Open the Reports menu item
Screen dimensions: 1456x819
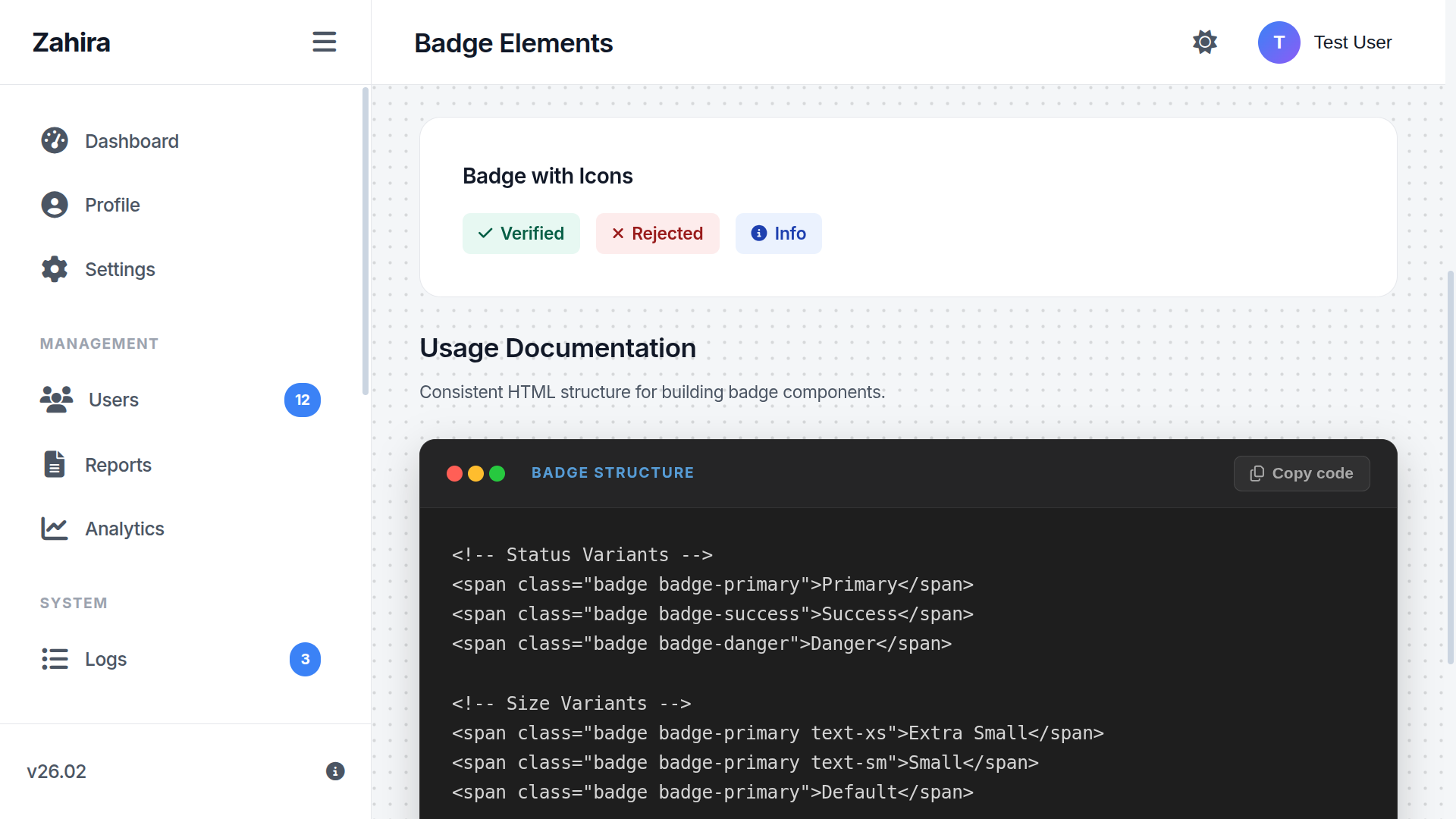pyautogui.click(x=118, y=465)
